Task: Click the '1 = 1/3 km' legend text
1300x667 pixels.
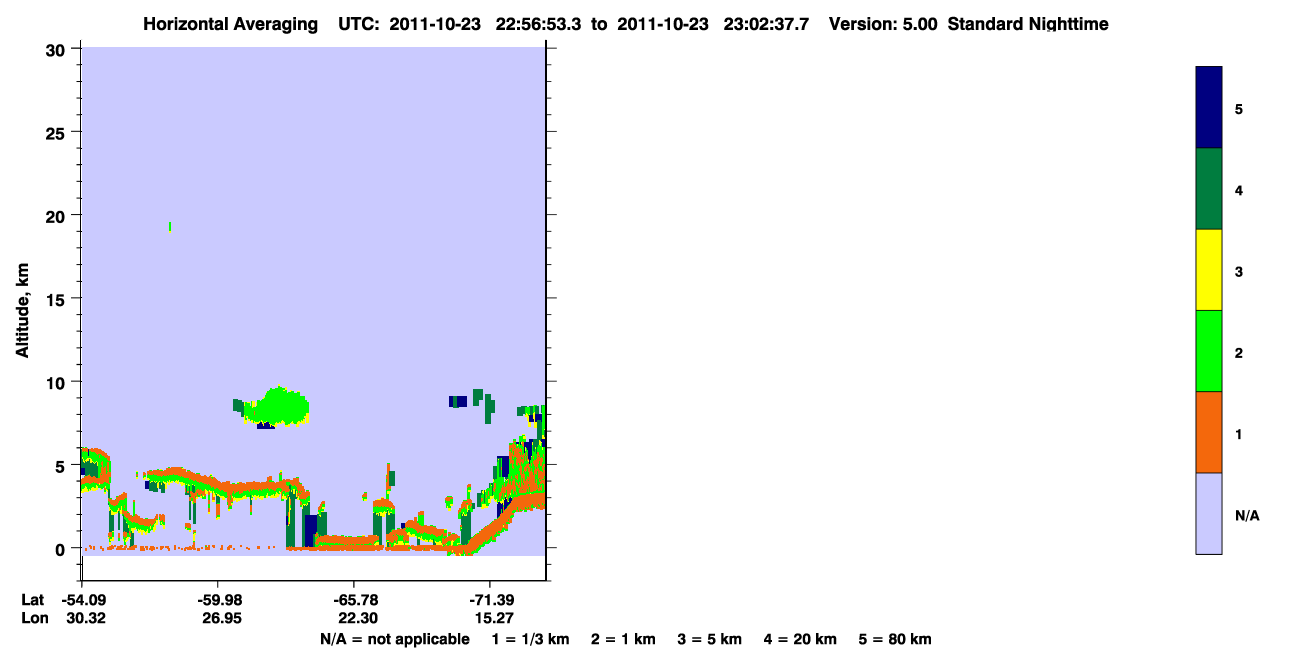Action: coord(531,639)
